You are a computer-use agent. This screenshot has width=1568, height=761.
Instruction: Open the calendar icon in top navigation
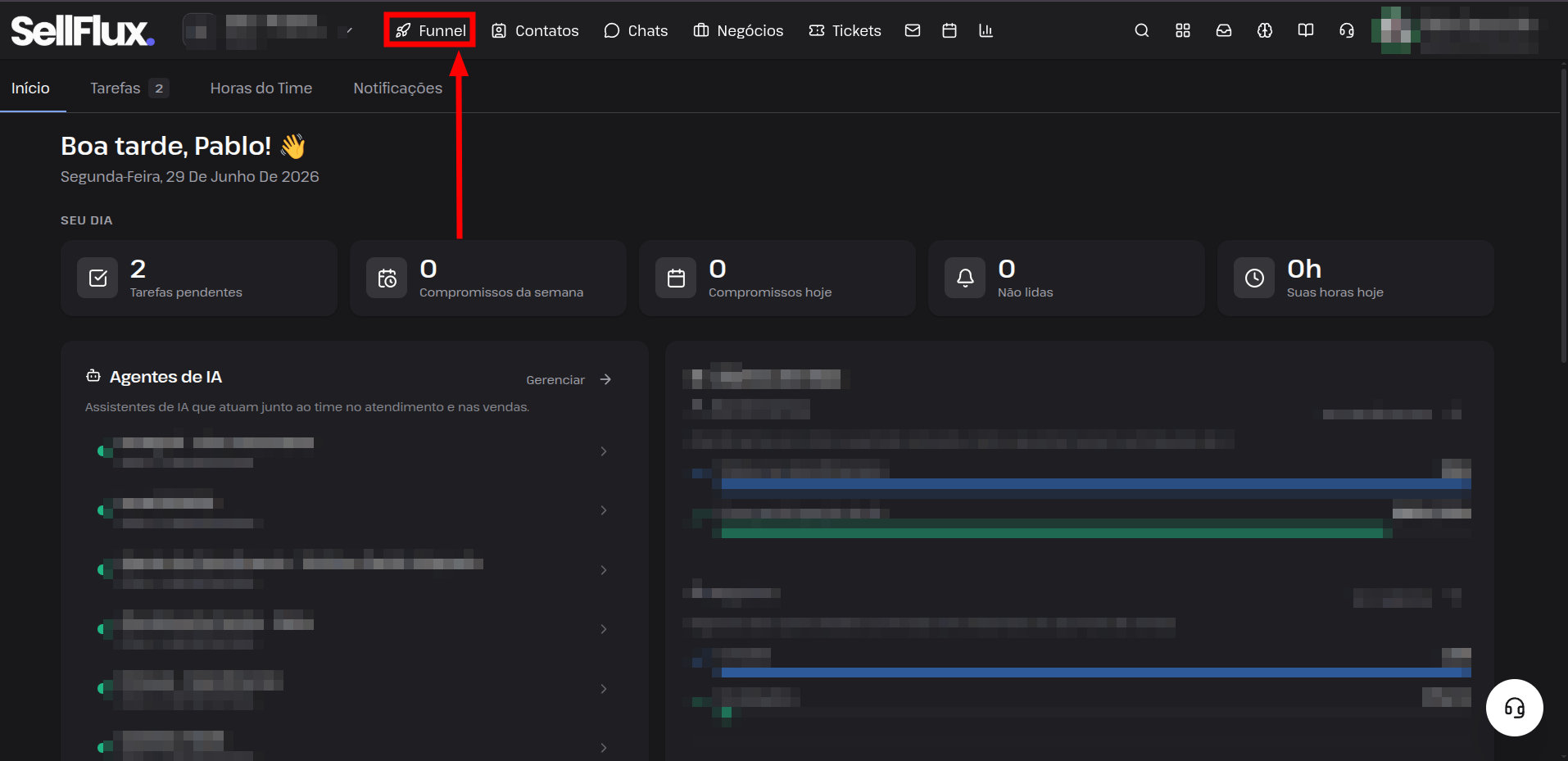[949, 30]
